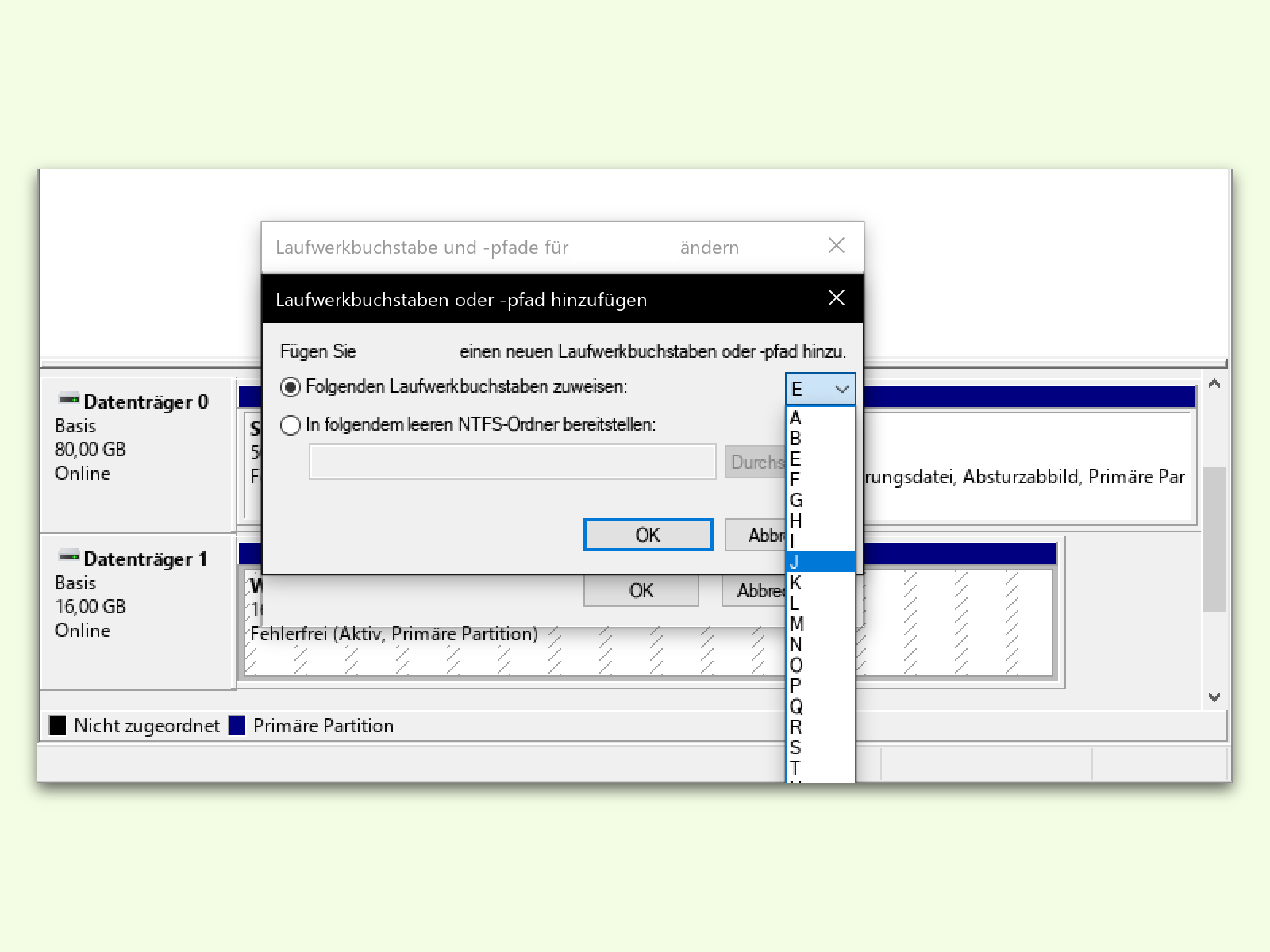Choose drive letter B from list

(821, 439)
